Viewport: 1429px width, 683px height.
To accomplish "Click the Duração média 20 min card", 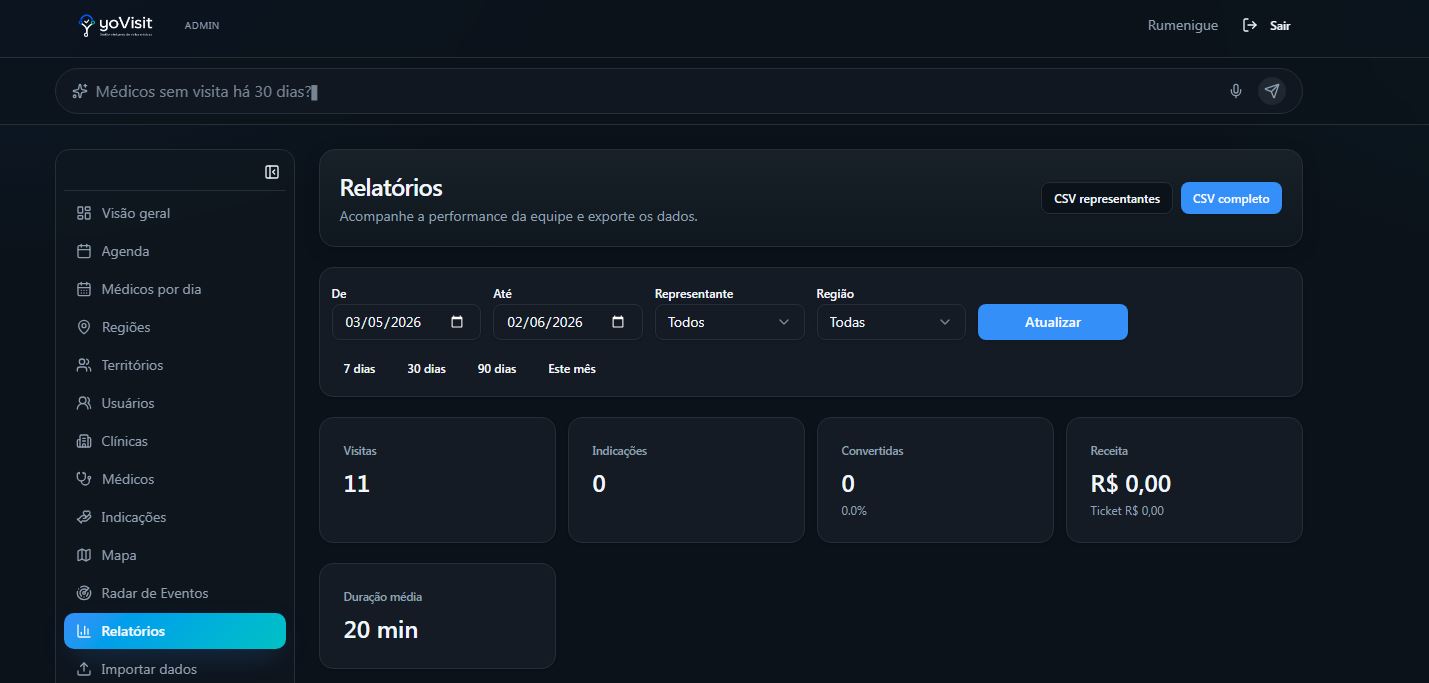I will [x=437, y=616].
